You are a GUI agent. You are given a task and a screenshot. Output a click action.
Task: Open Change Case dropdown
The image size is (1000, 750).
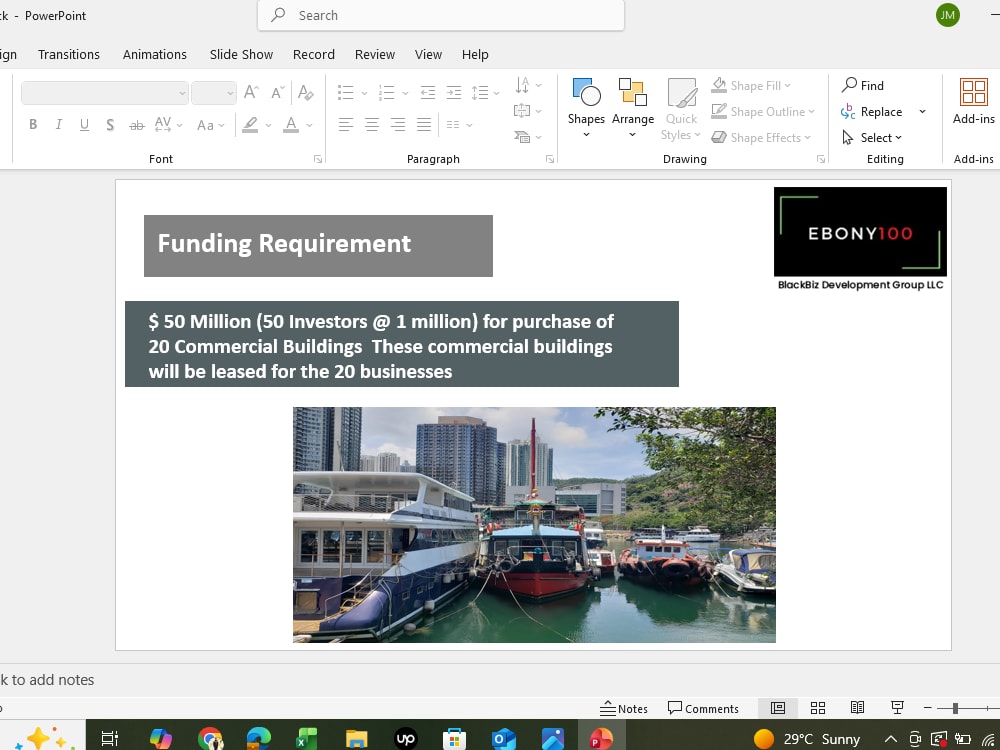210,125
